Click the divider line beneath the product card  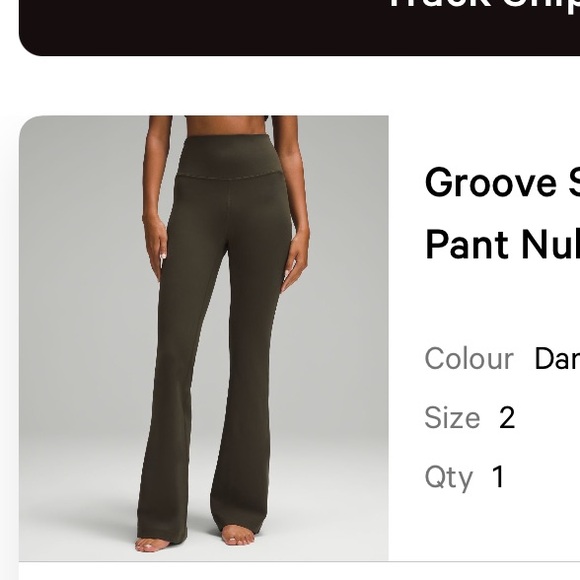pos(299,562)
